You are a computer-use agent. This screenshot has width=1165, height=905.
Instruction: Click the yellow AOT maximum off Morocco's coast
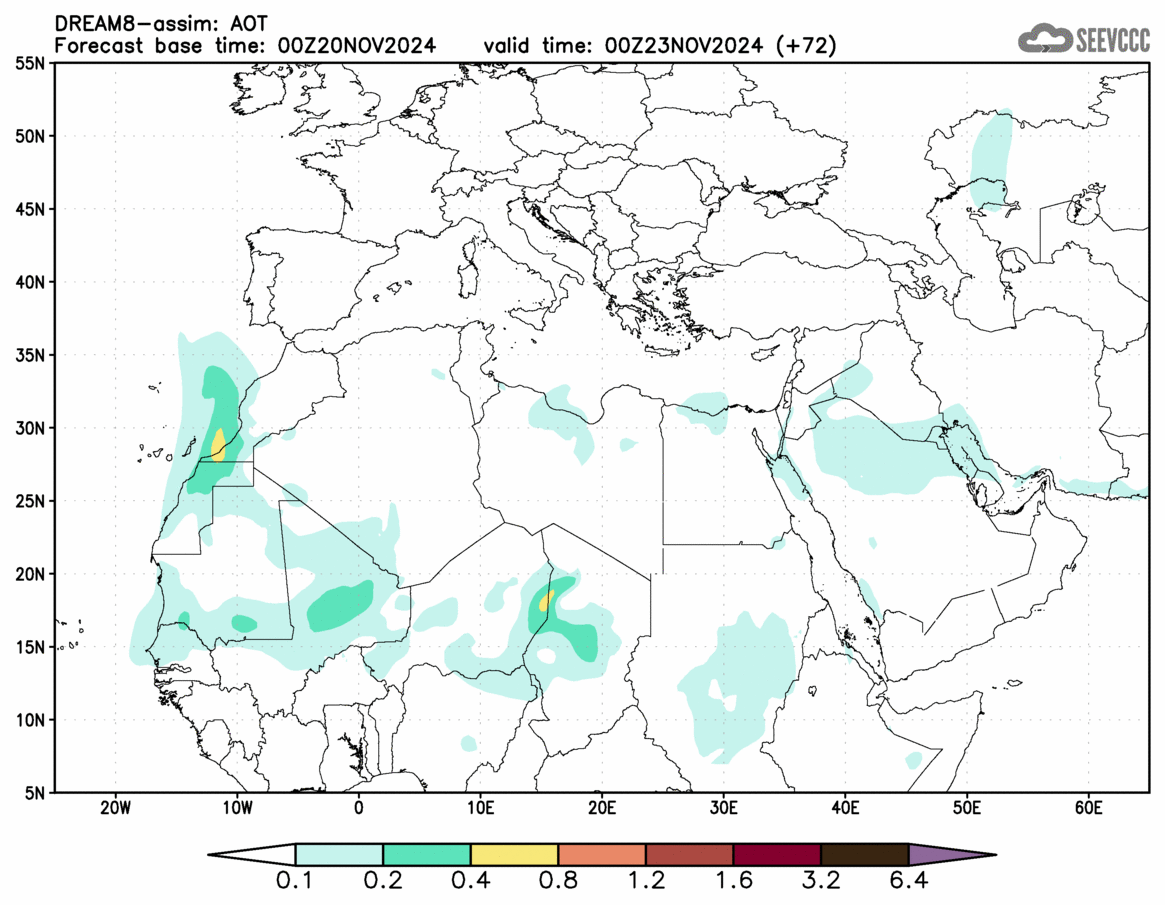[x=218, y=445]
